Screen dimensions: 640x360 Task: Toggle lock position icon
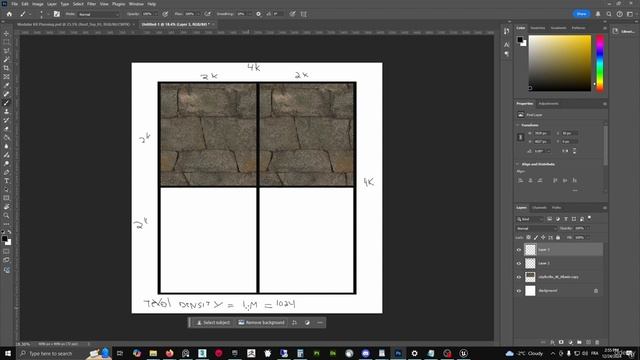(543, 237)
